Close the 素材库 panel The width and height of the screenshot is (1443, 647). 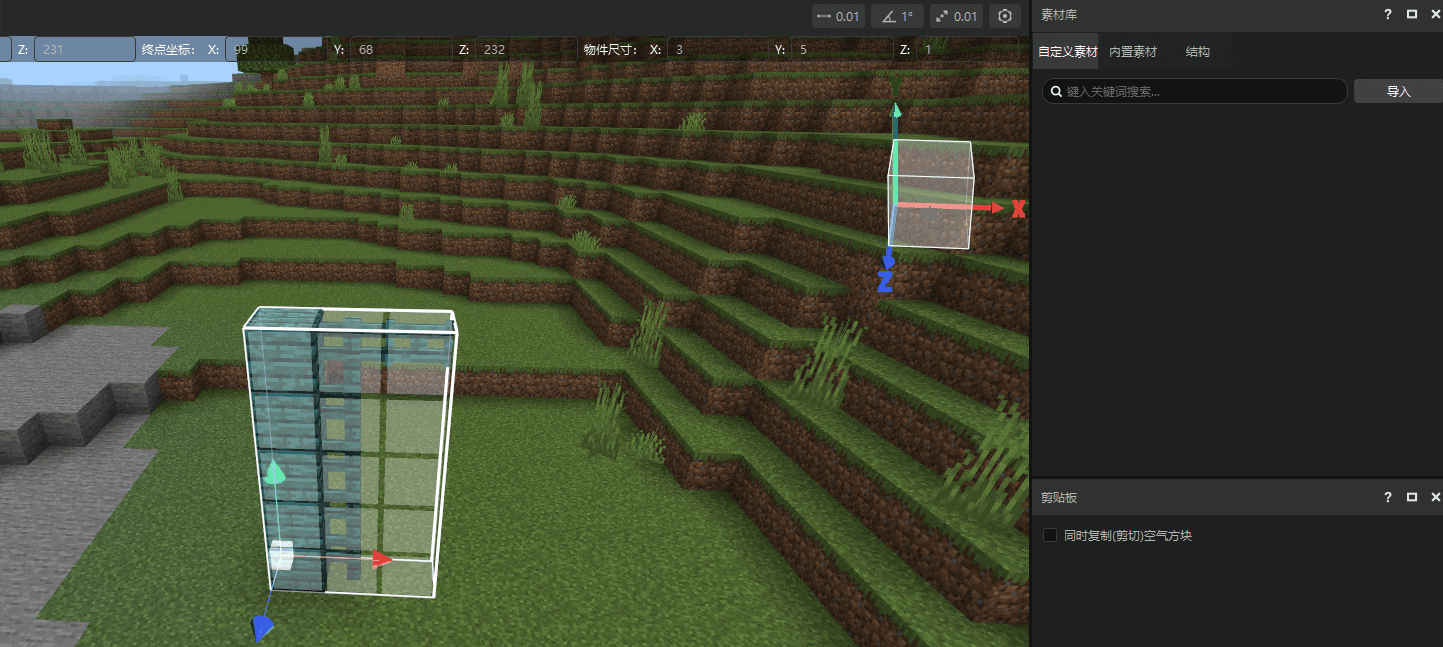coord(1434,15)
